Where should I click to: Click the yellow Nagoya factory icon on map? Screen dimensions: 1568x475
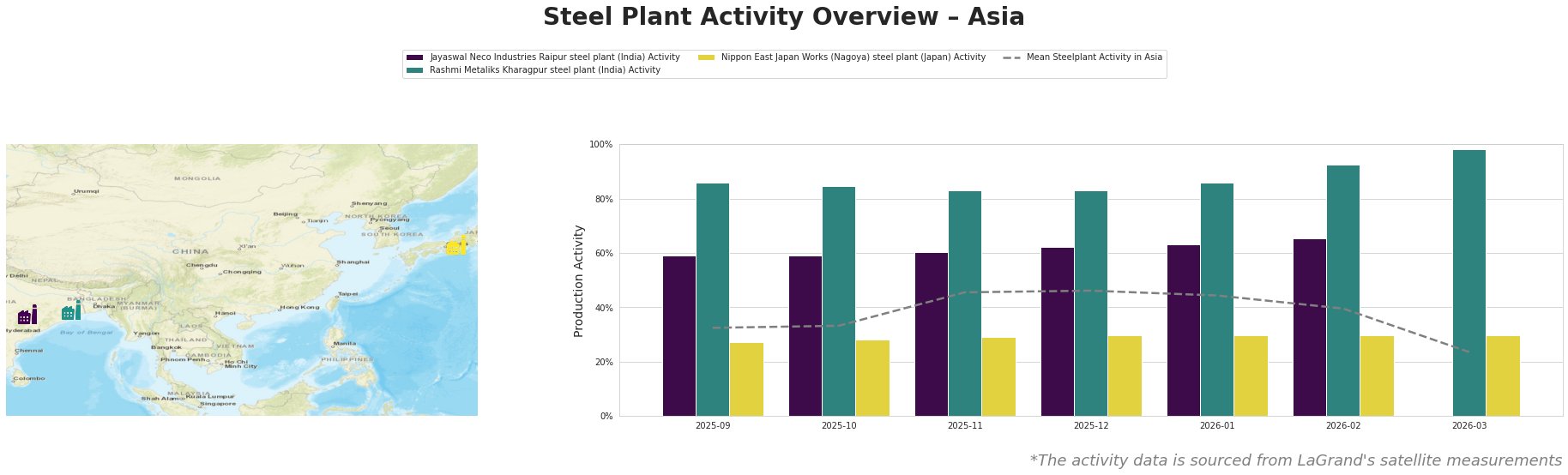coord(456,246)
